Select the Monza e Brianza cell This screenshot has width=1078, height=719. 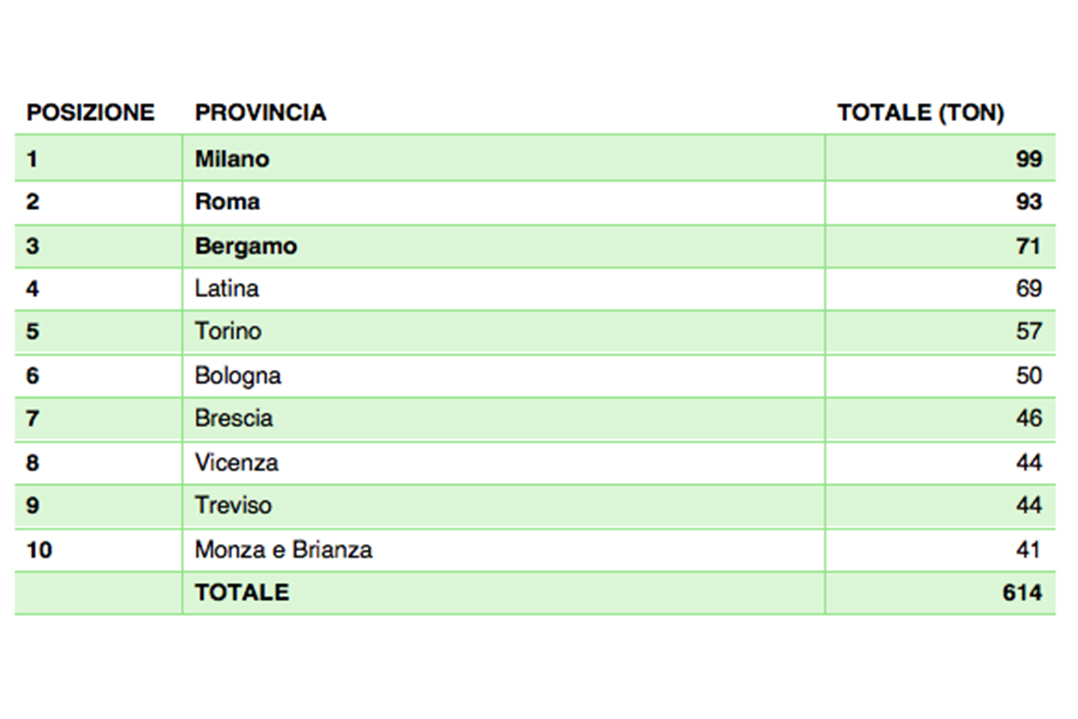pyautogui.click(x=283, y=550)
